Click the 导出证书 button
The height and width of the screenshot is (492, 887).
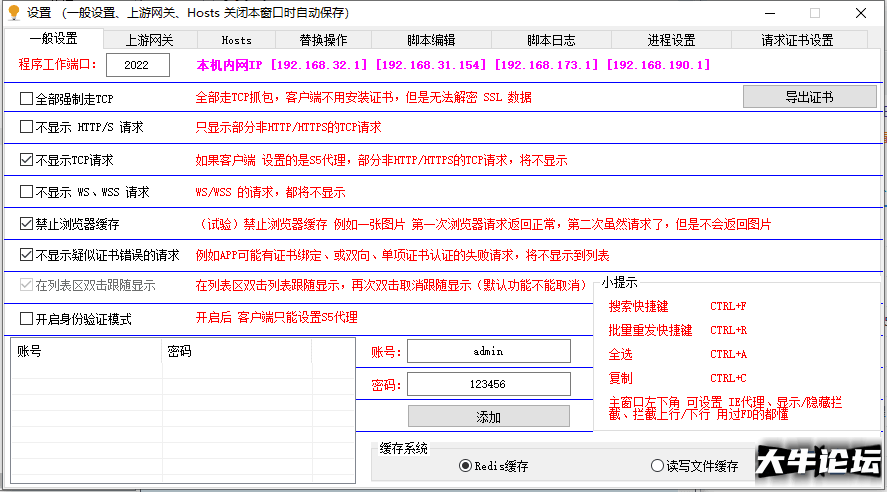[x=810, y=97]
